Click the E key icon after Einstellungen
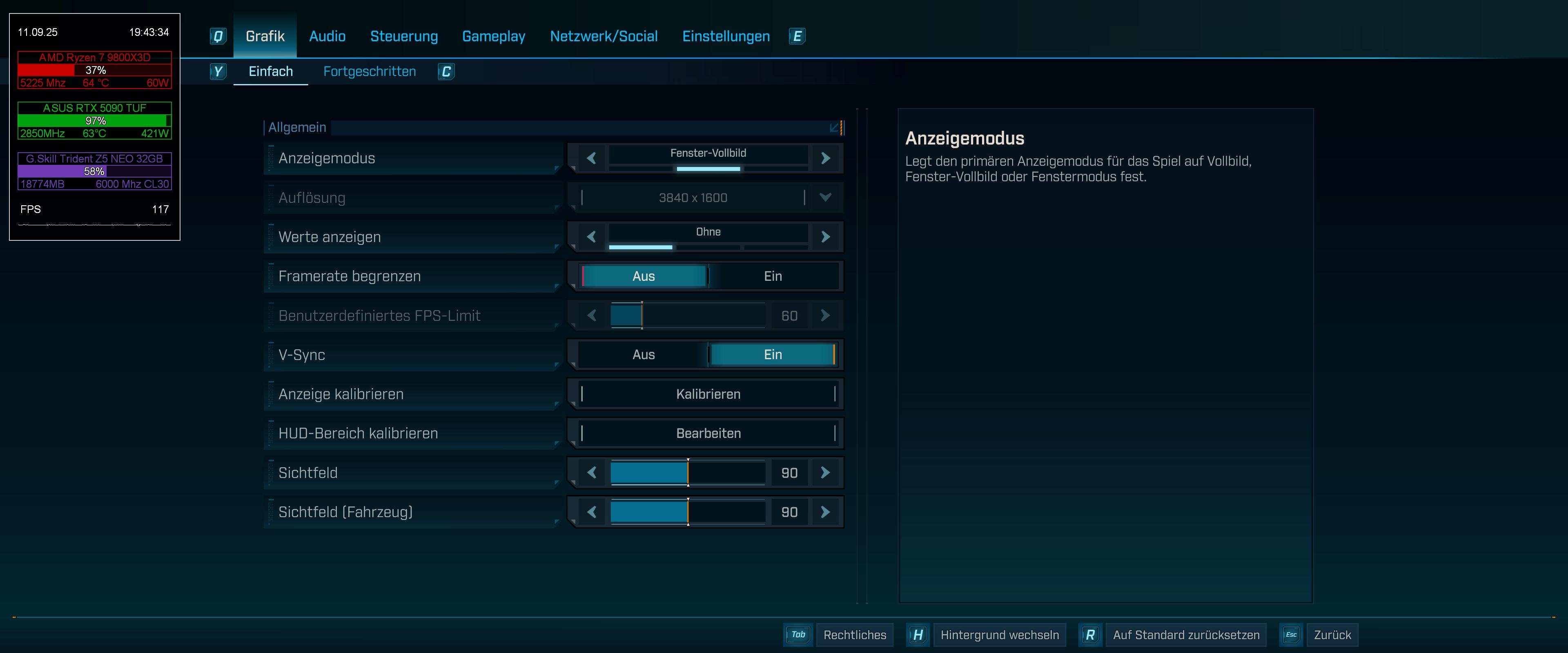 tap(797, 36)
